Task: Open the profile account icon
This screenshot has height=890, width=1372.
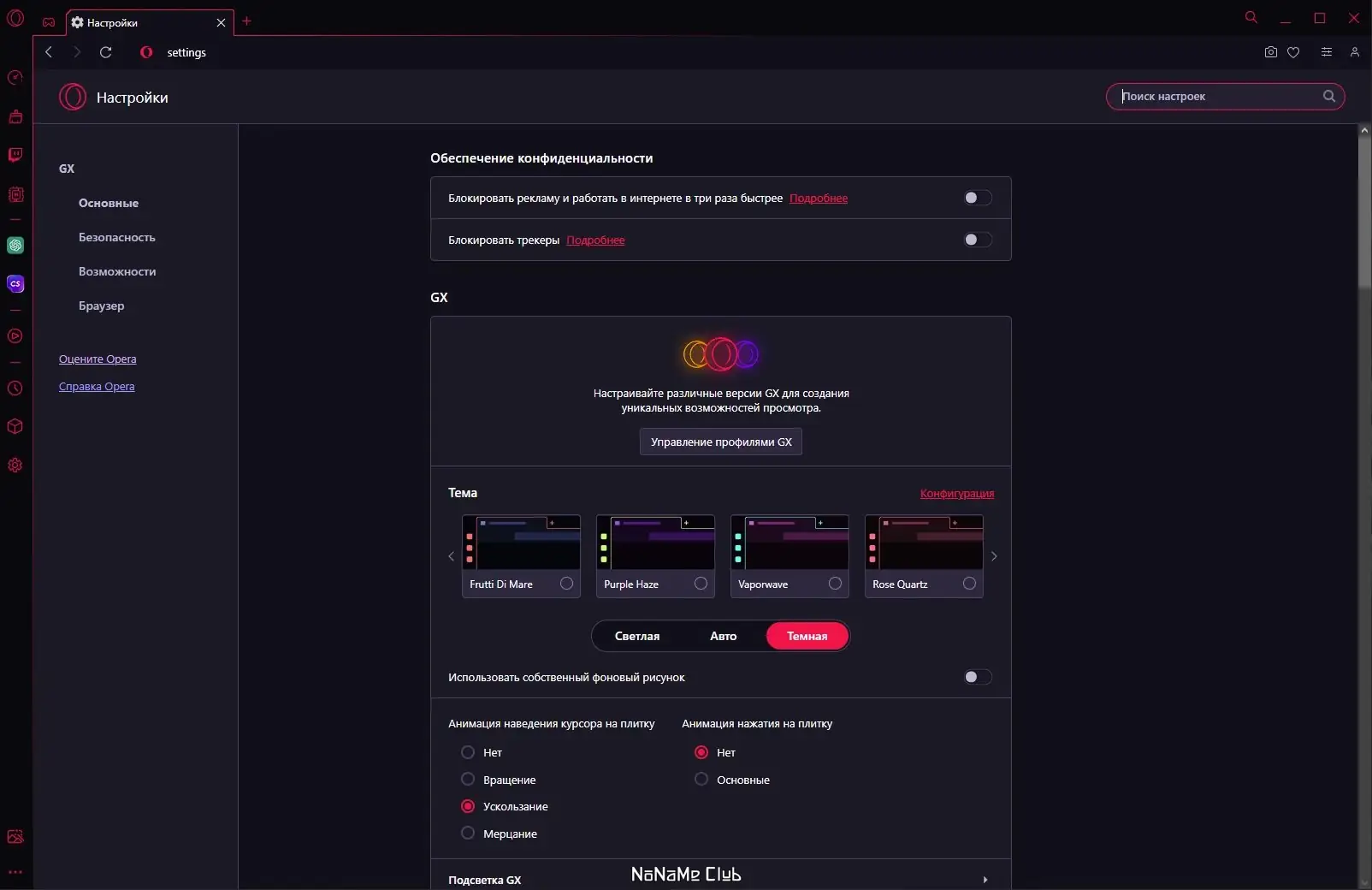Action: point(1355,52)
